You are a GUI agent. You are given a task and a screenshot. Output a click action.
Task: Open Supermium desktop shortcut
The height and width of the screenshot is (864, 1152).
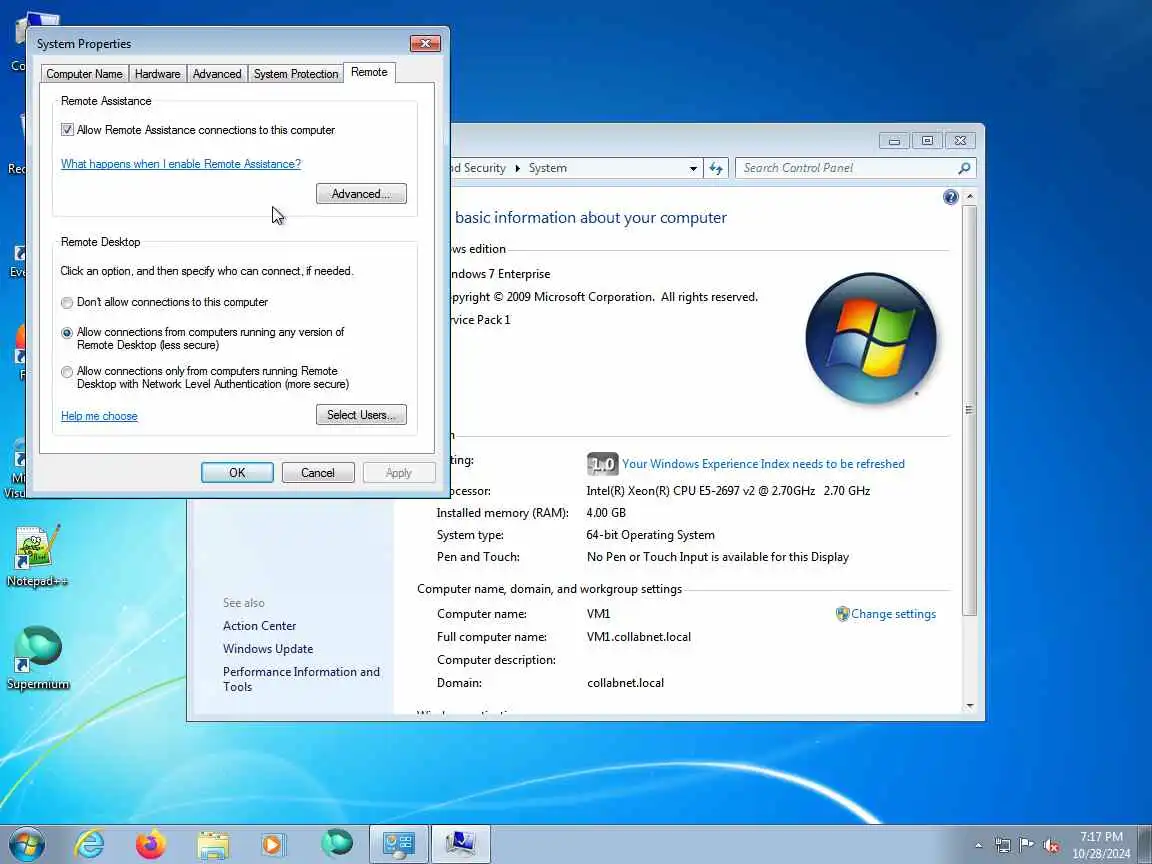38,658
